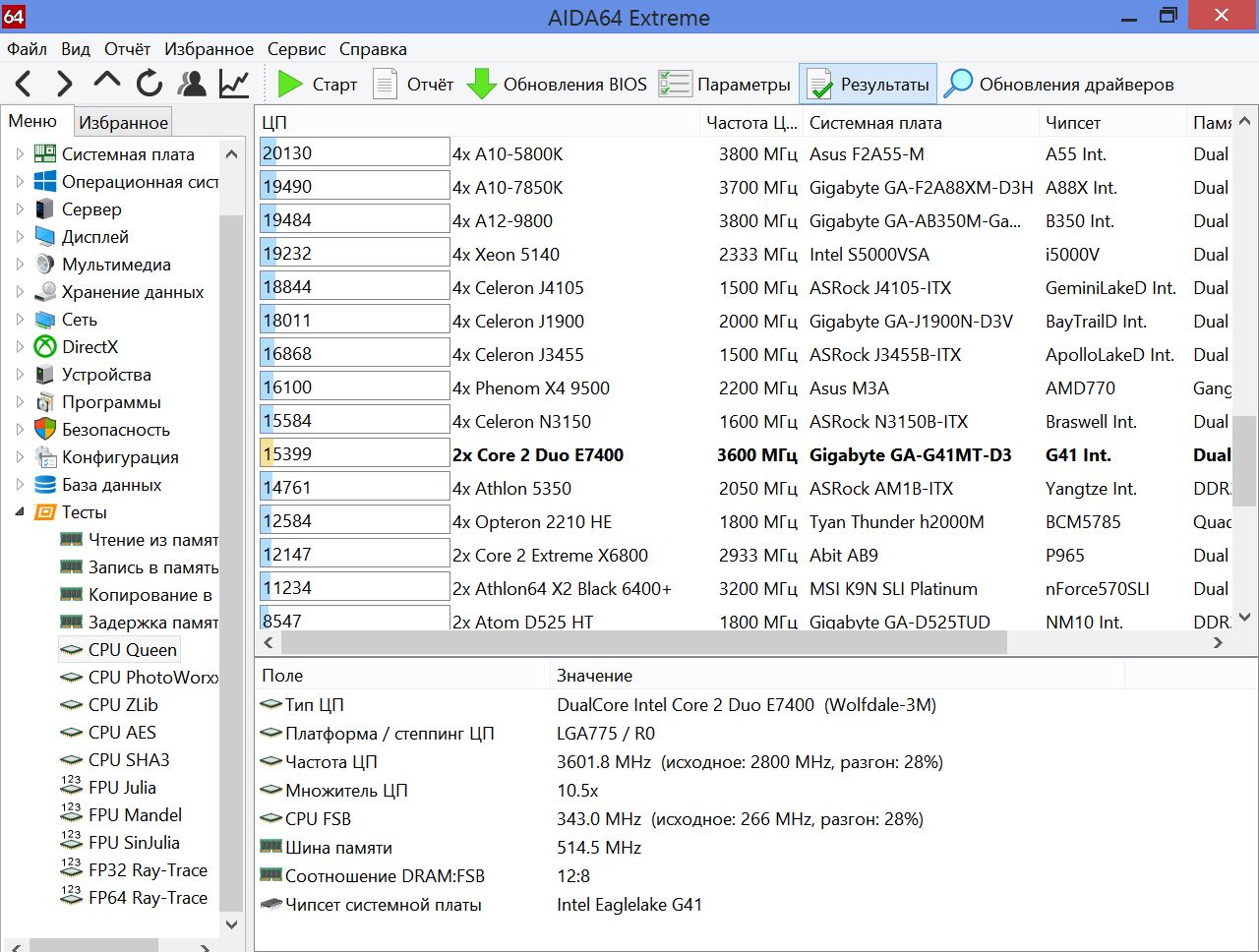
Task: Collapse the Тесты tree node
Action: tap(20, 511)
